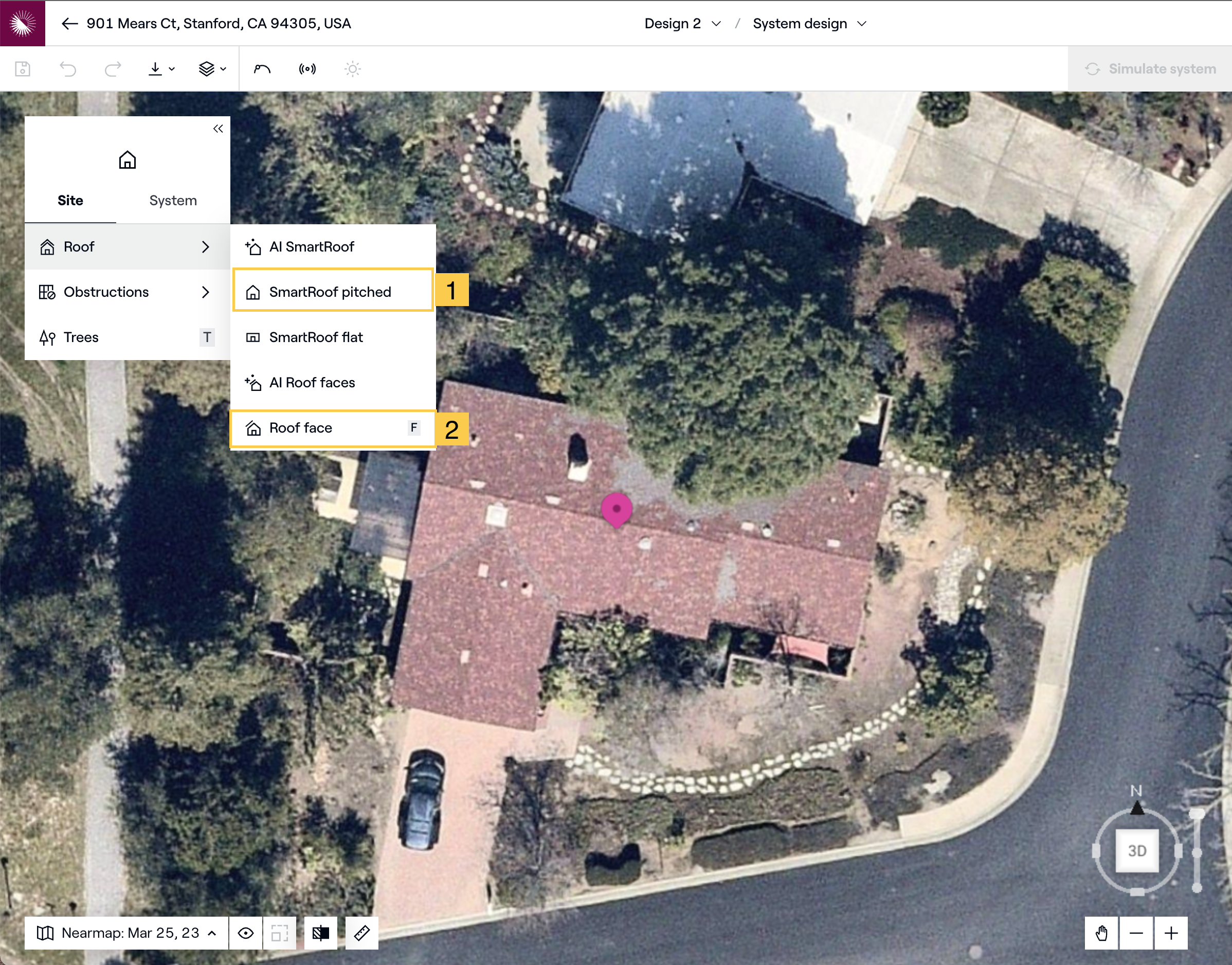Image resolution: width=1232 pixels, height=965 pixels.
Task: Toggle the map overlay contrast icon
Action: click(320, 933)
